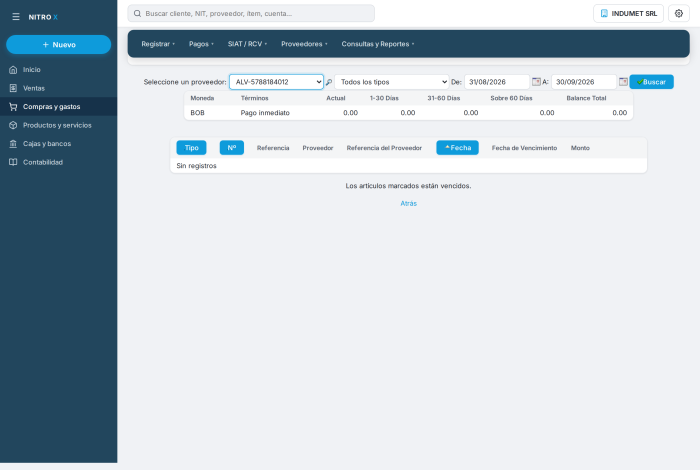
Task: Click the Proveedor column header
Action: pyautogui.click(x=318, y=148)
